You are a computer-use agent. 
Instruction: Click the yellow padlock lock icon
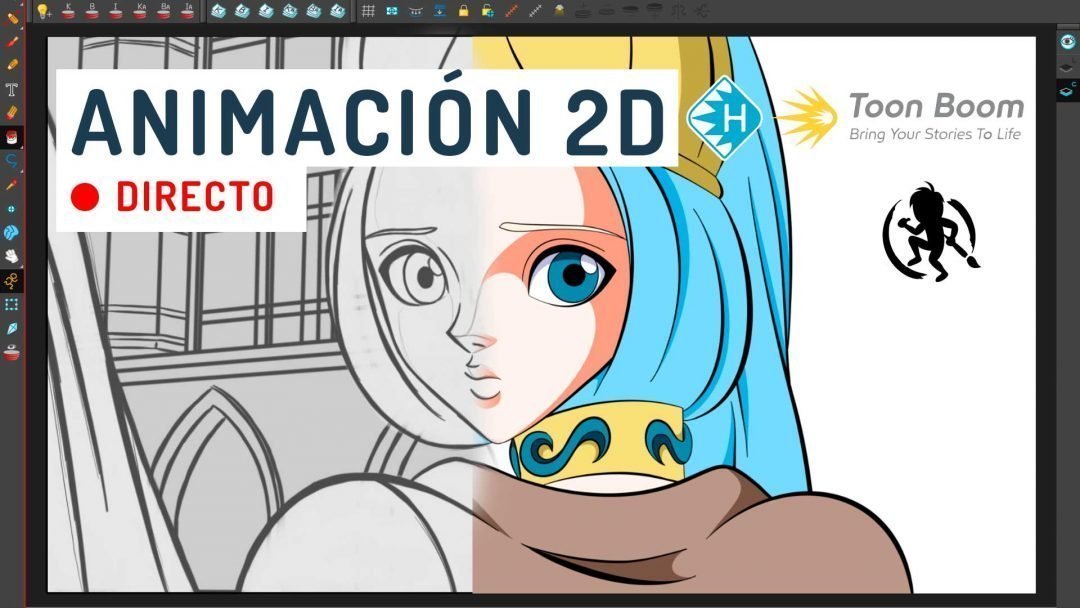click(x=464, y=11)
